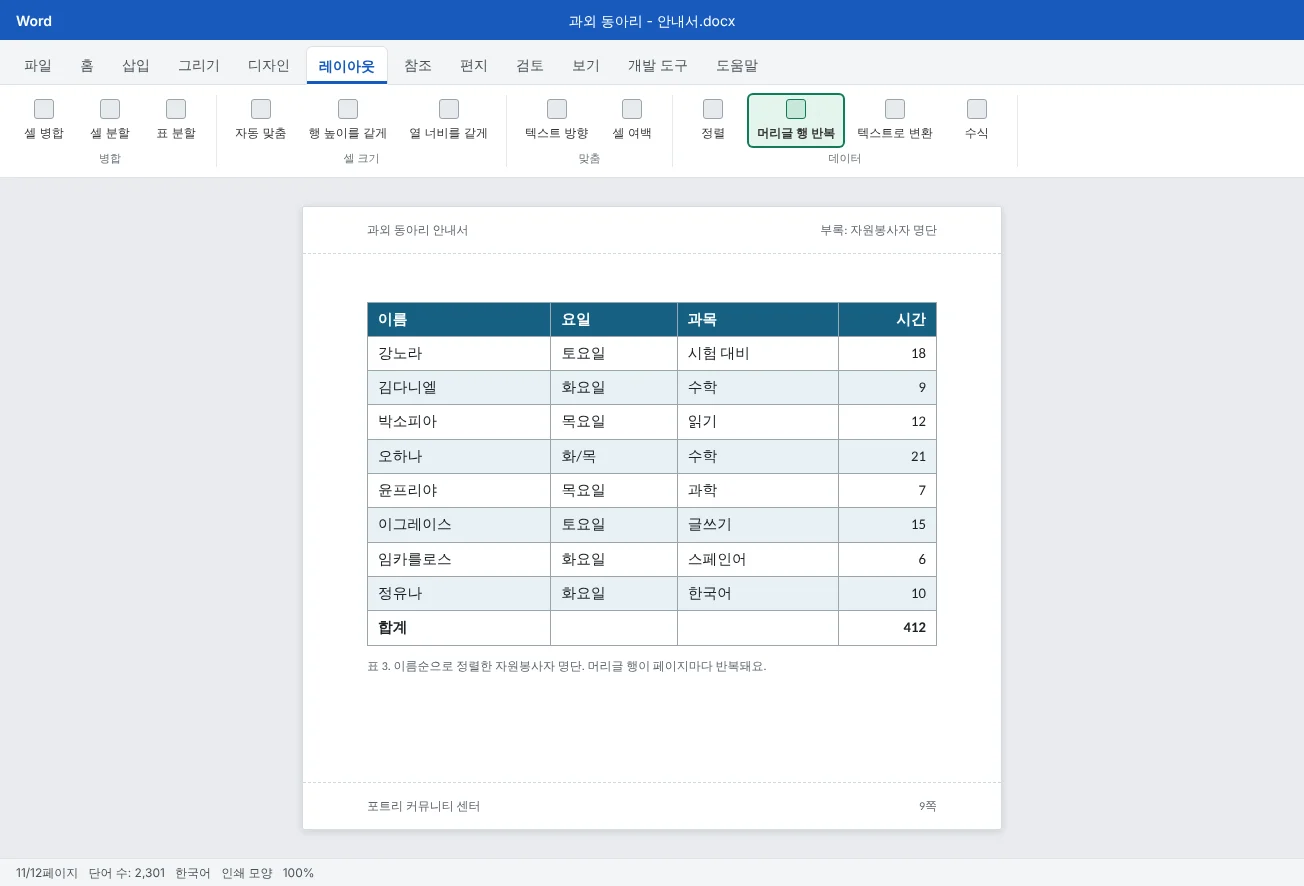This screenshot has width=1304, height=886.
Task: Click the 요일 header cell
Action: coord(614,320)
